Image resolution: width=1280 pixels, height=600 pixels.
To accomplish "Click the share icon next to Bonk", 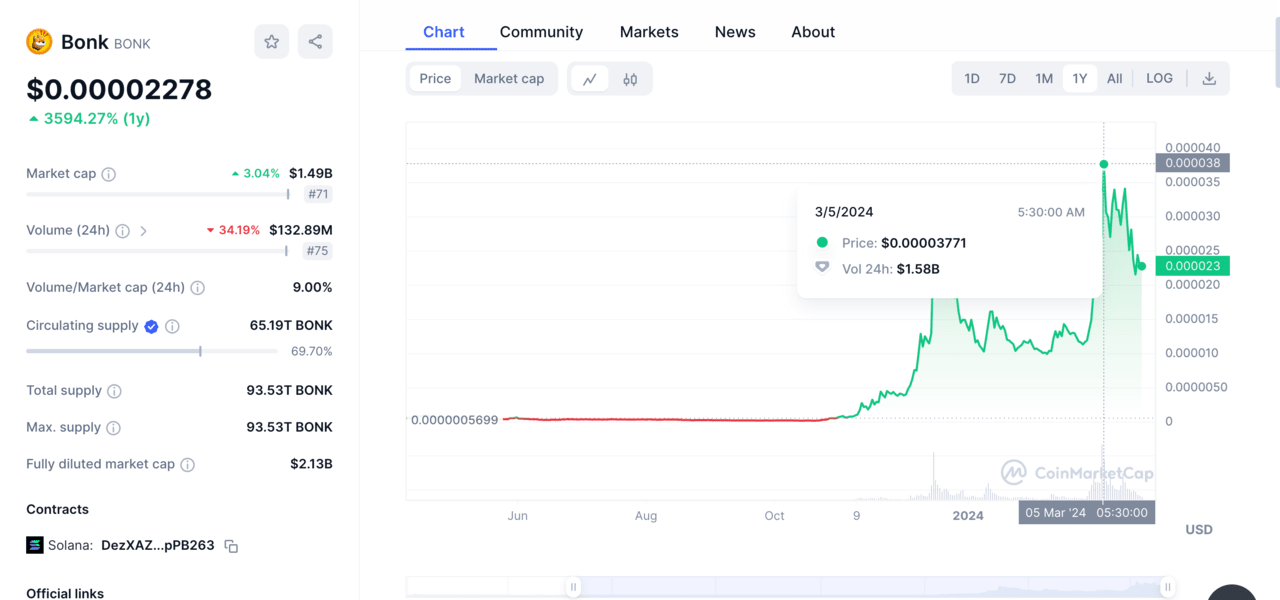I will 315,42.
